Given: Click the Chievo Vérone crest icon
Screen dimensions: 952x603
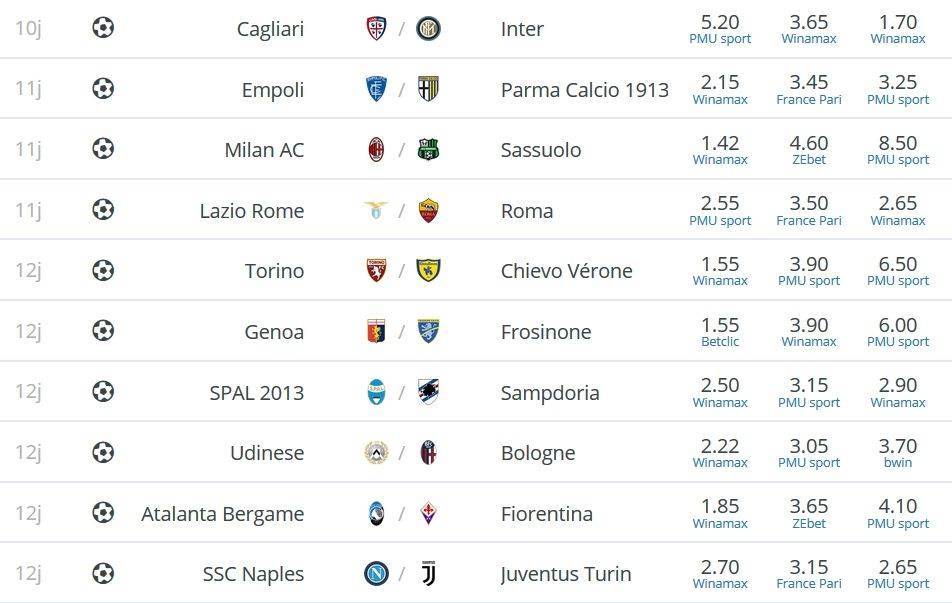Looking at the screenshot, I should pos(428,270).
